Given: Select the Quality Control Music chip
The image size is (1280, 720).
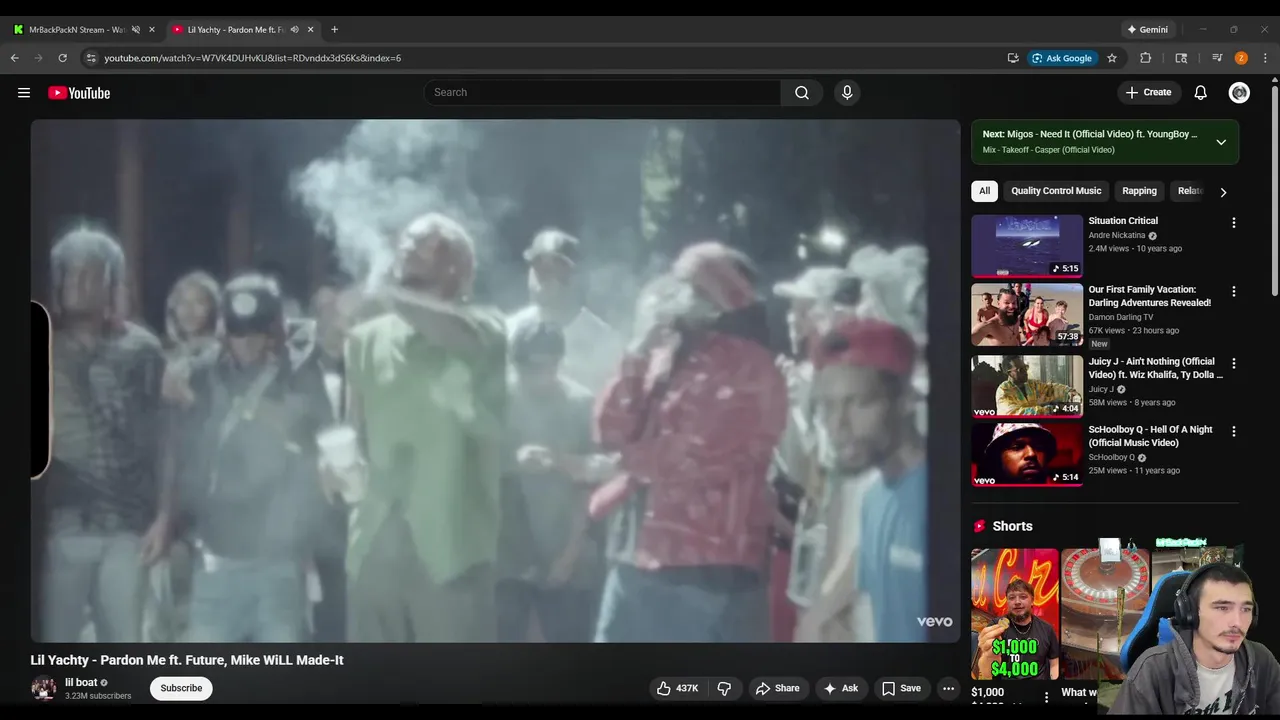Looking at the screenshot, I should 1056,191.
